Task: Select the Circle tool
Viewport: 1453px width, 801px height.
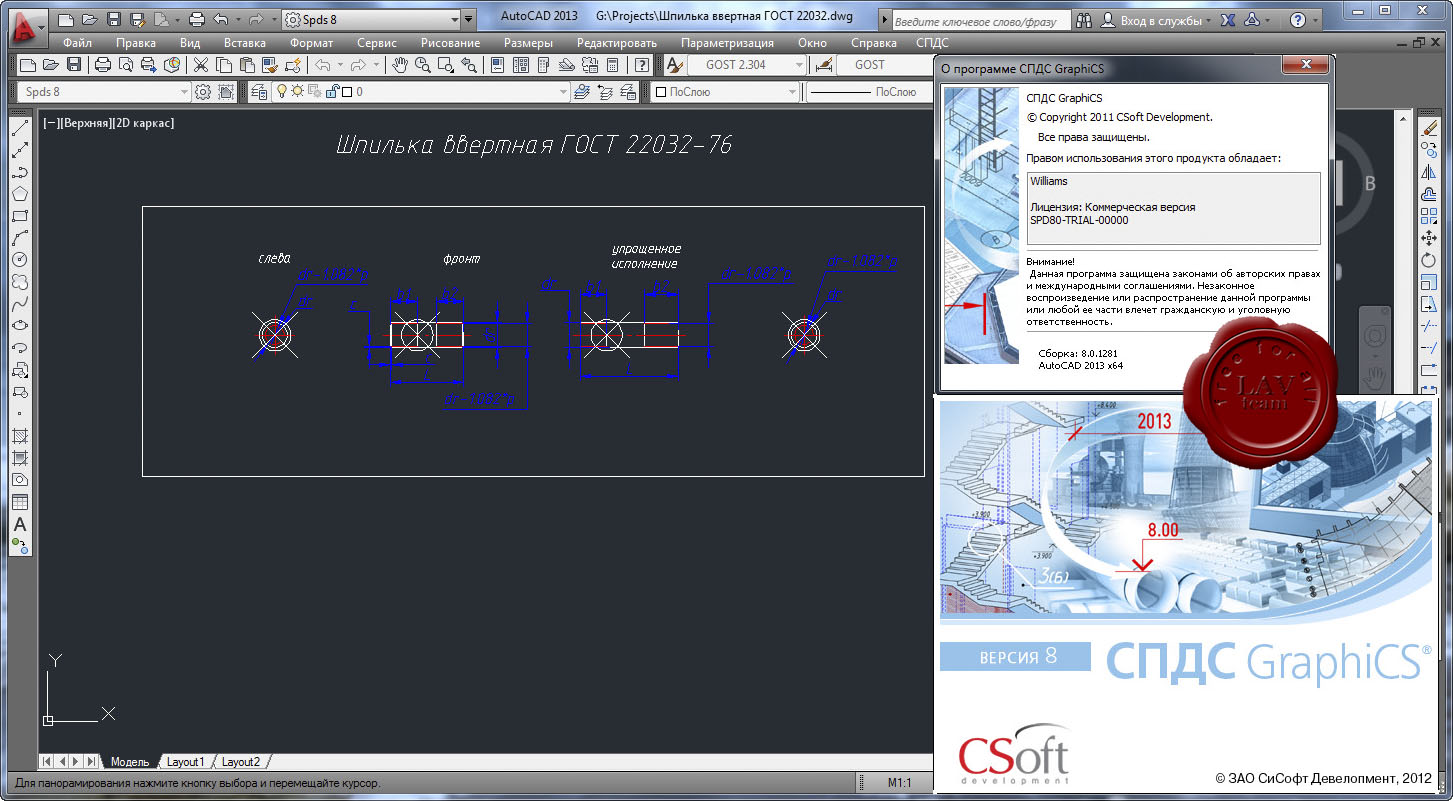Action: coord(19,260)
